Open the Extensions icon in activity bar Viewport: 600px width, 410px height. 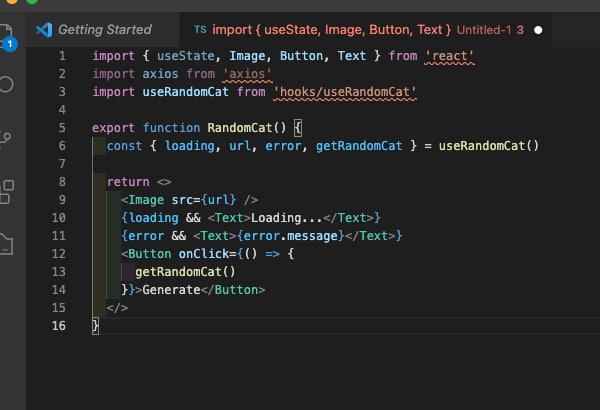[x=7, y=192]
